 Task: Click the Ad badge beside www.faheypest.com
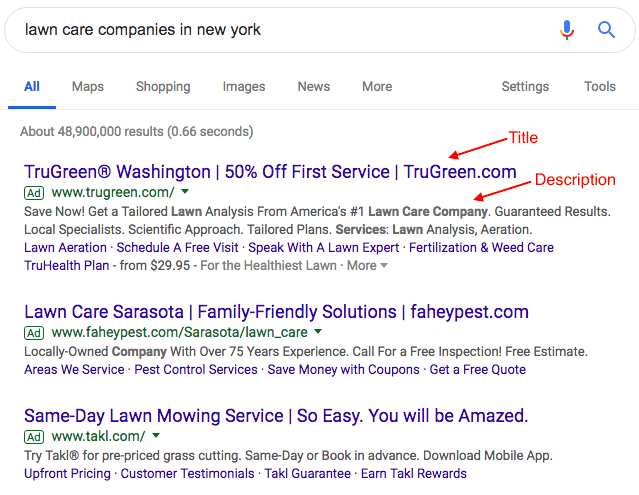34,333
